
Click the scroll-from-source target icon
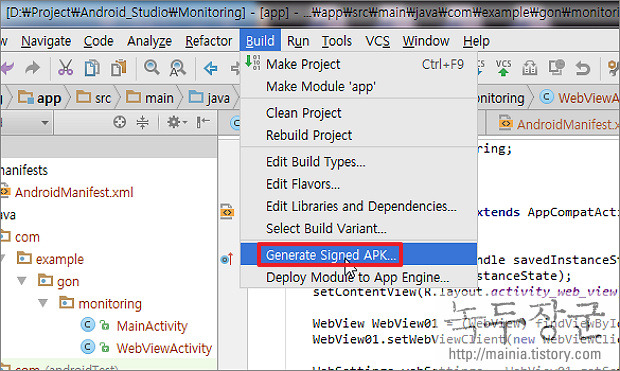coord(119,122)
